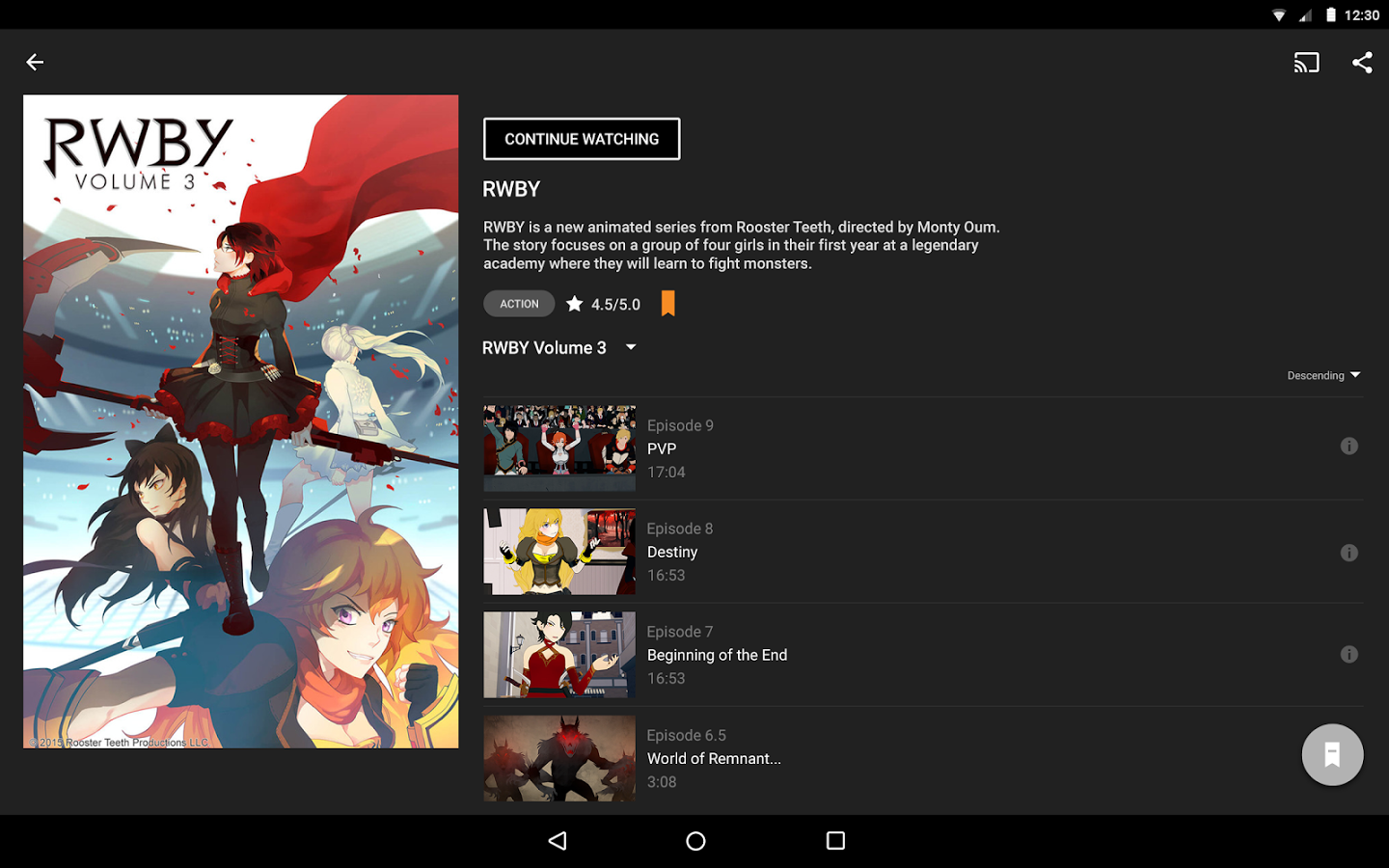Open info for Beginning of the End
Screen dimensions: 1389x868
point(1349,655)
